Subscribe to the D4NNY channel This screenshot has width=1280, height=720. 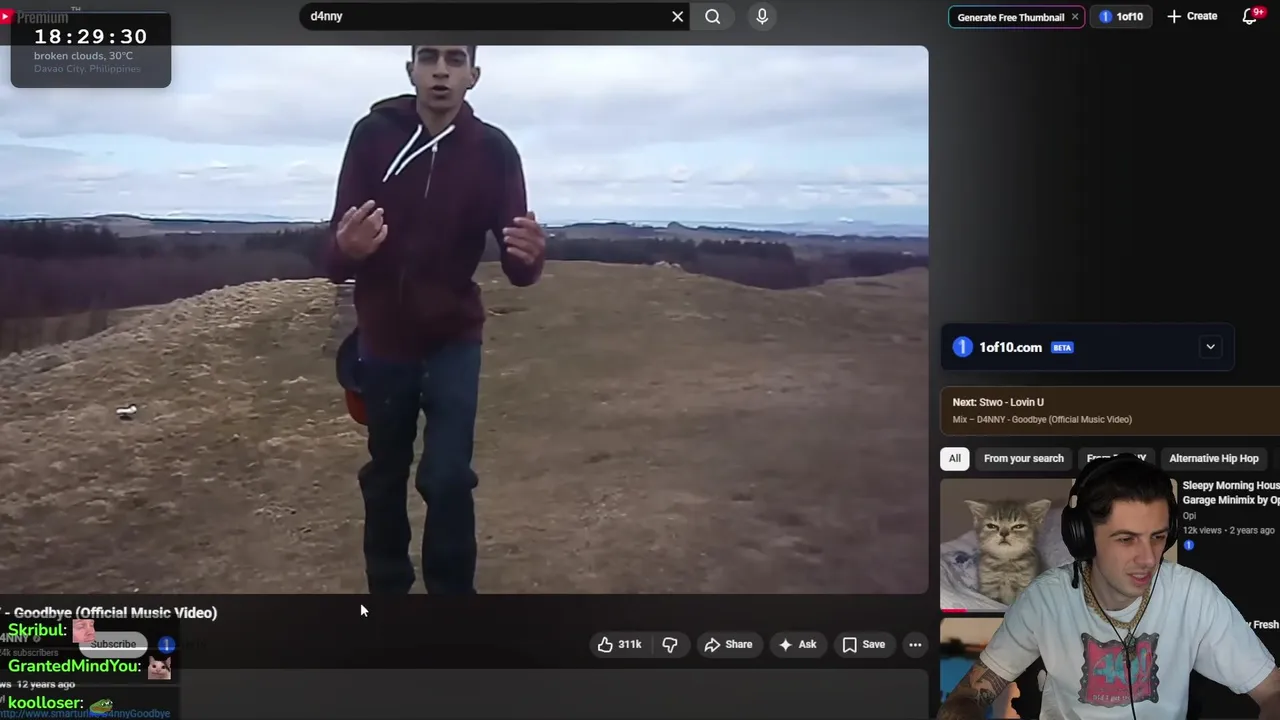(113, 644)
